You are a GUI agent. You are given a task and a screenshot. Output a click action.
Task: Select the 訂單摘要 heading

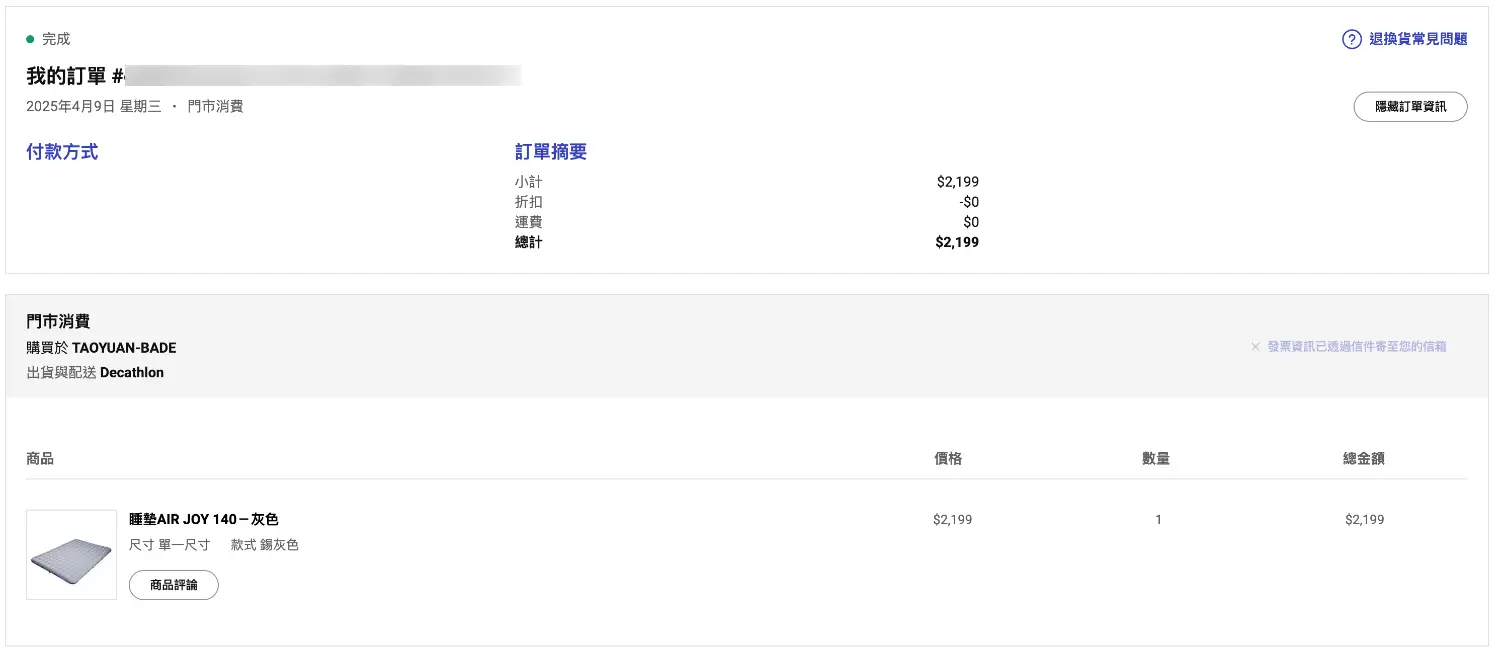(551, 152)
